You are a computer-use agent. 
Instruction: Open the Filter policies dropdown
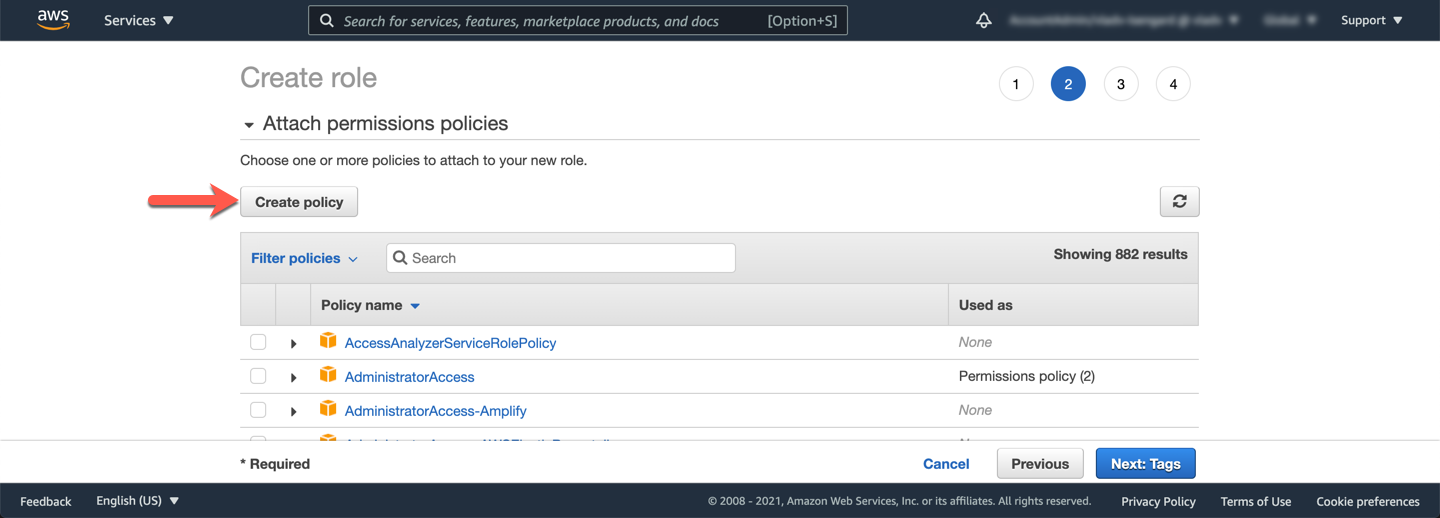click(x=304, y=258)
